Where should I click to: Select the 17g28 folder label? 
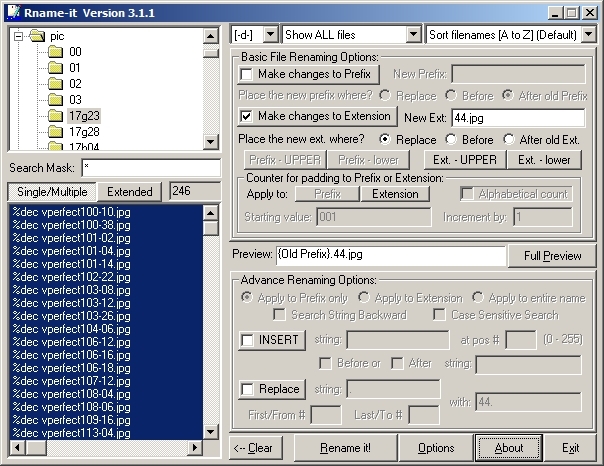pos(84,132)
